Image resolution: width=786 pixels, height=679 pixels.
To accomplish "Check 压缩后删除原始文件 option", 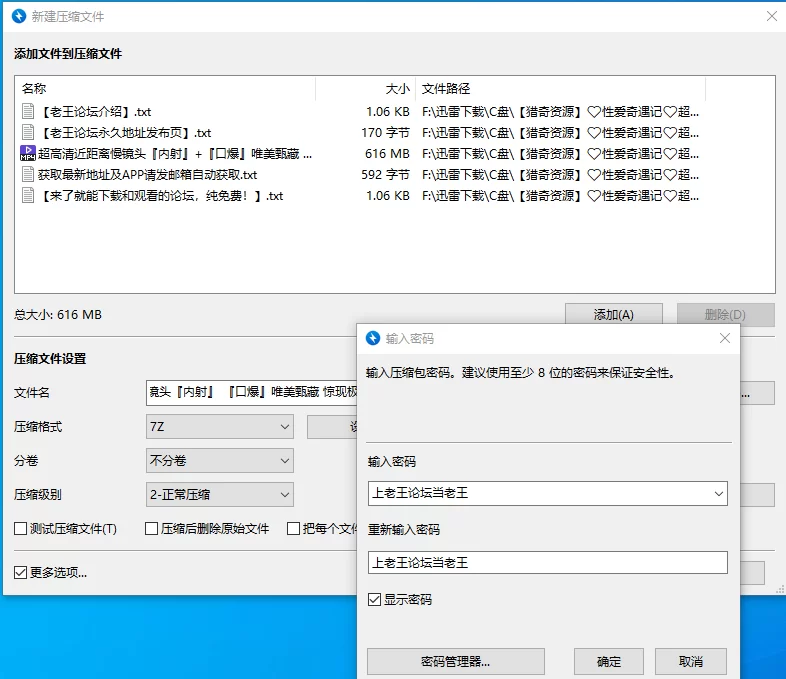I will click(151, 529).
